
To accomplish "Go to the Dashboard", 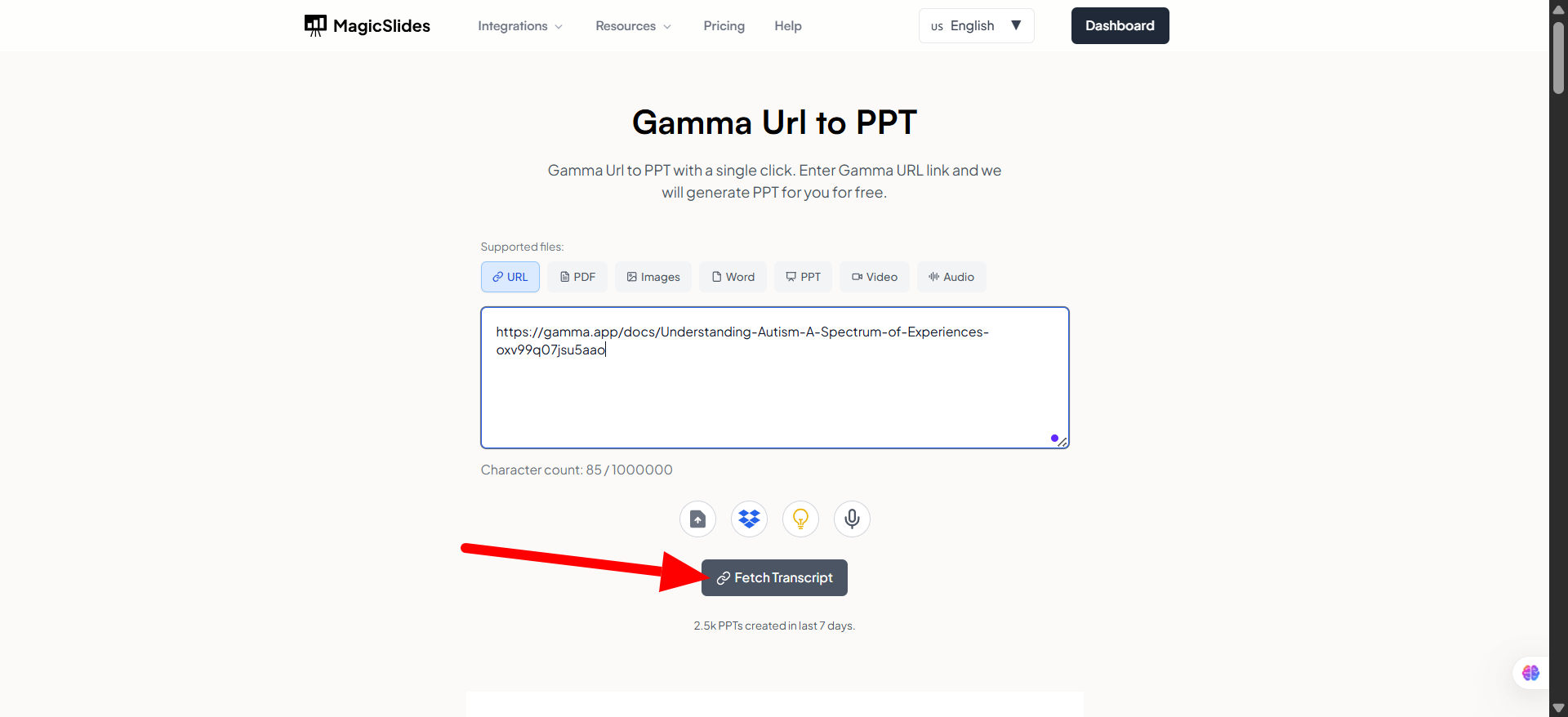I will pos(1120,26).
